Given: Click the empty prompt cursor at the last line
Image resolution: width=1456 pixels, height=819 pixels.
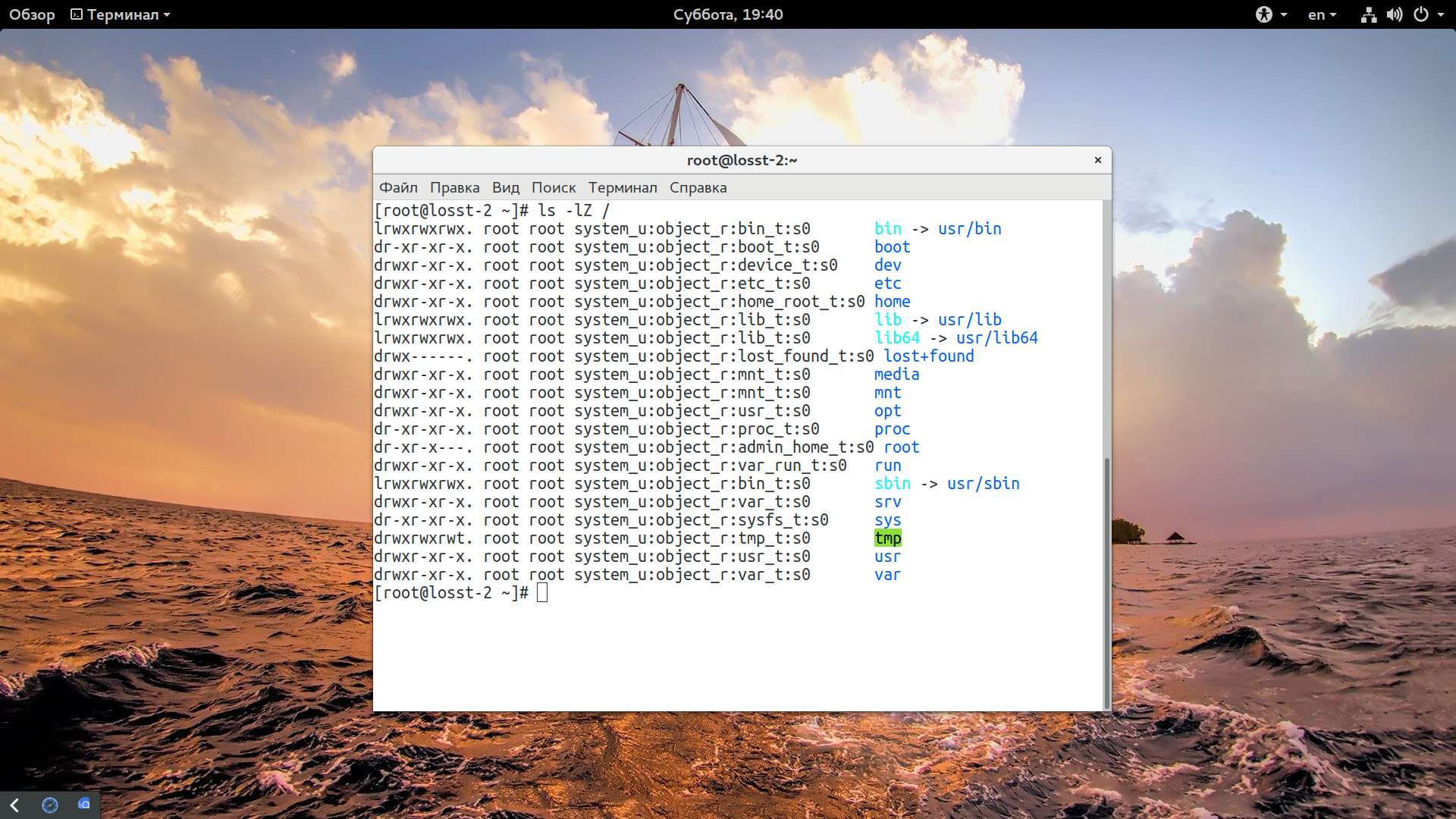Looking at the screenshot, I should pyautogui.click(x=542, y=593).
